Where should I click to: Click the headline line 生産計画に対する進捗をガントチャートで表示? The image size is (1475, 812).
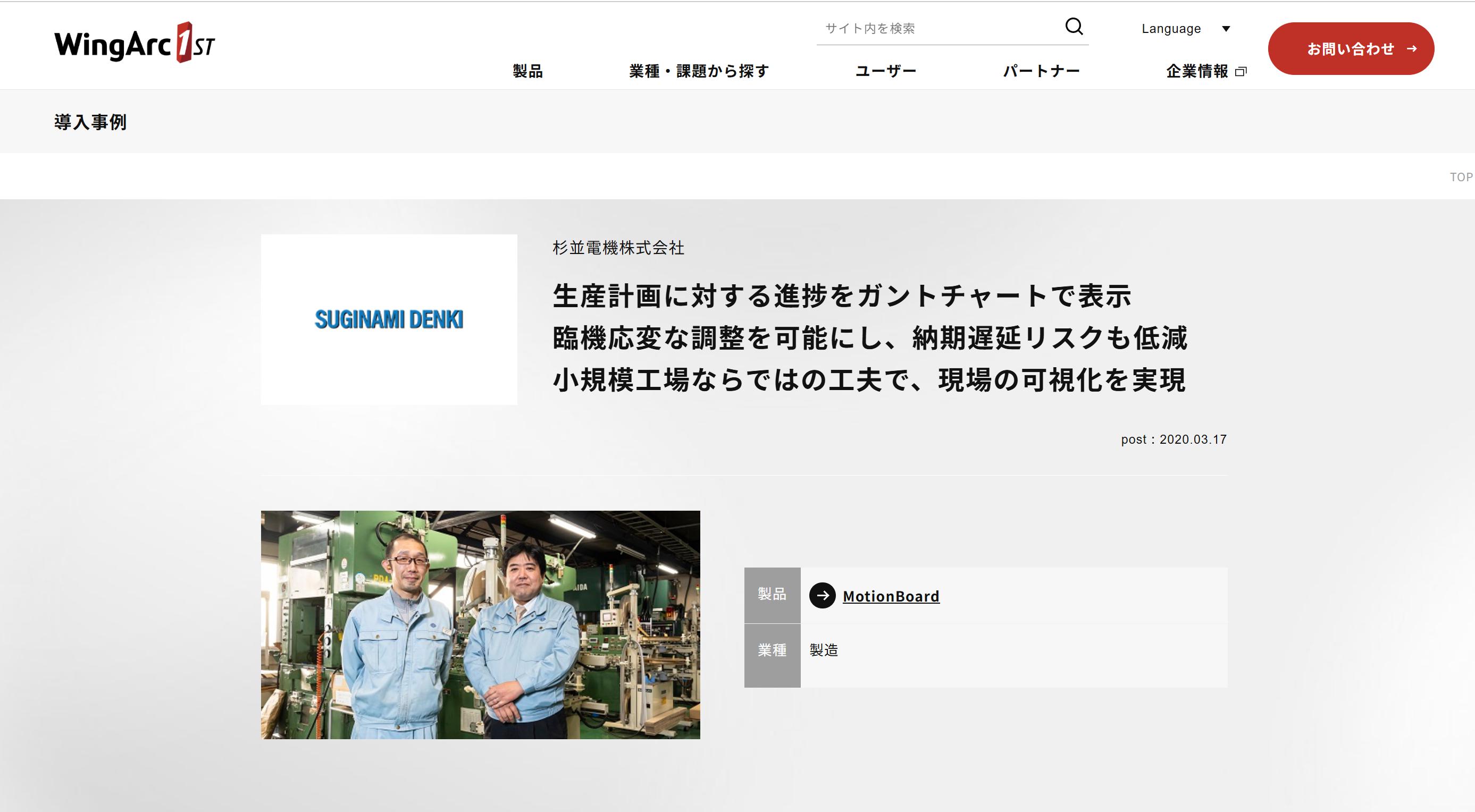click(x=842, y=296)
